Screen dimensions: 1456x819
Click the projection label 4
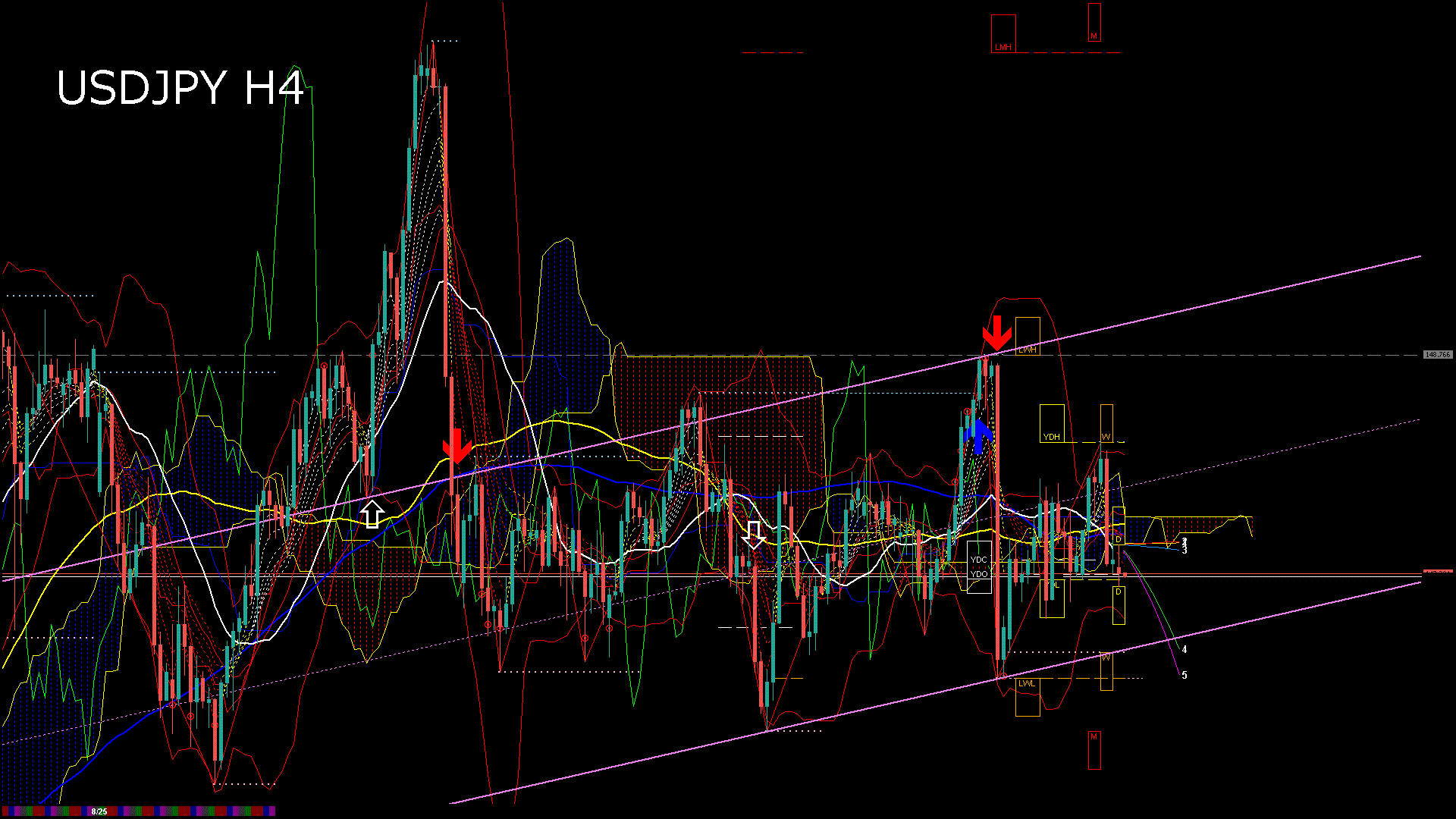click(1185, 649)
